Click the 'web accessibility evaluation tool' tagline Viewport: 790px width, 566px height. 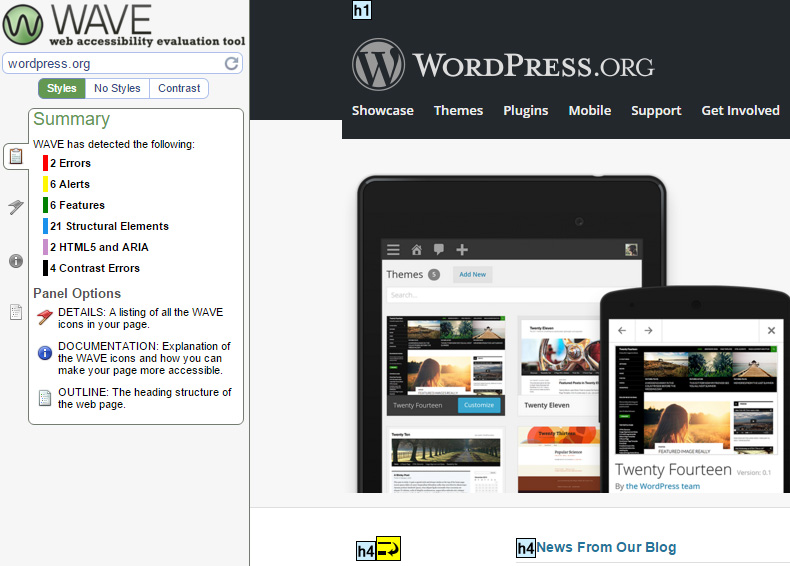(147, 41)
